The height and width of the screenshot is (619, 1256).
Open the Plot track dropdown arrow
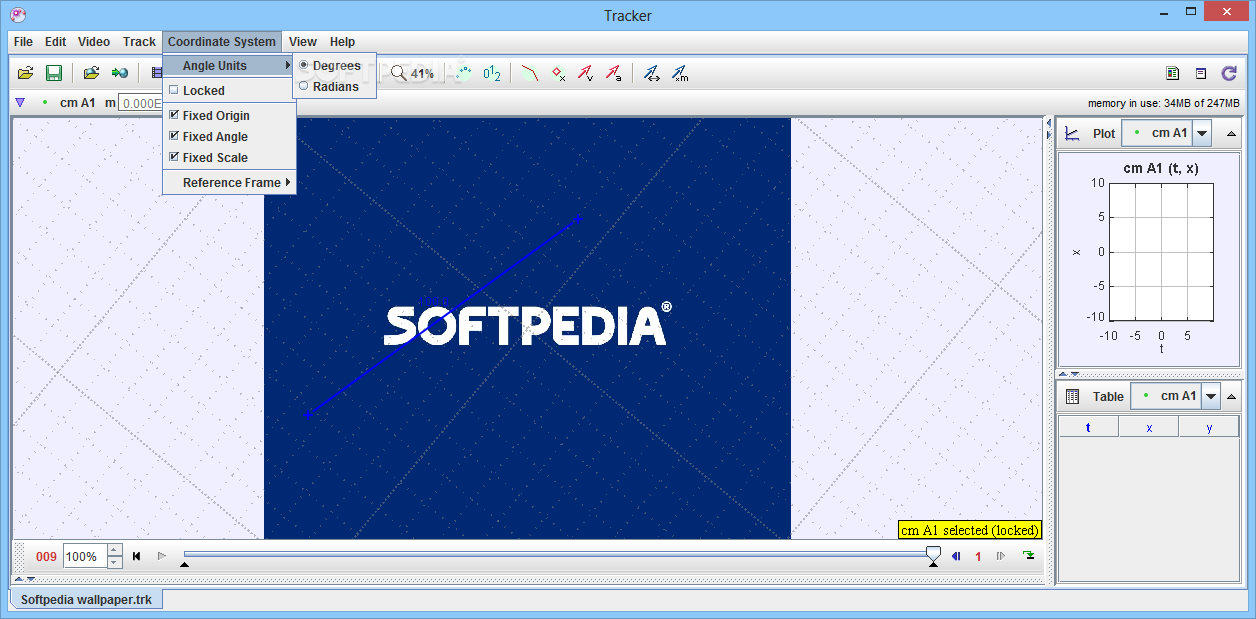tap(1202, 133)
